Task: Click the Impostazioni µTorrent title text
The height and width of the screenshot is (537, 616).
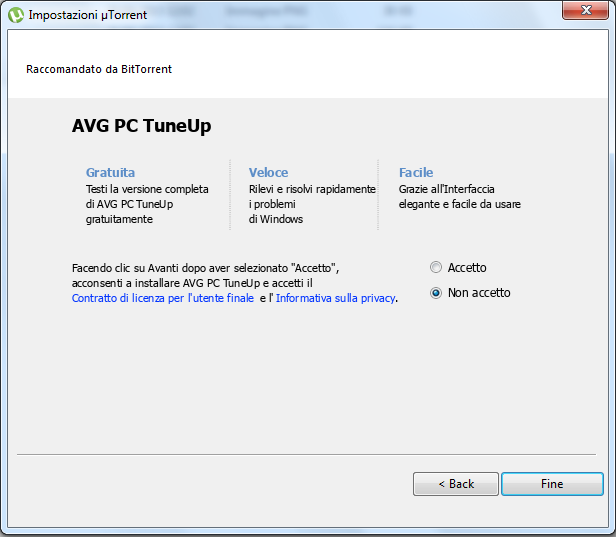Action: (x=88, y=15)
